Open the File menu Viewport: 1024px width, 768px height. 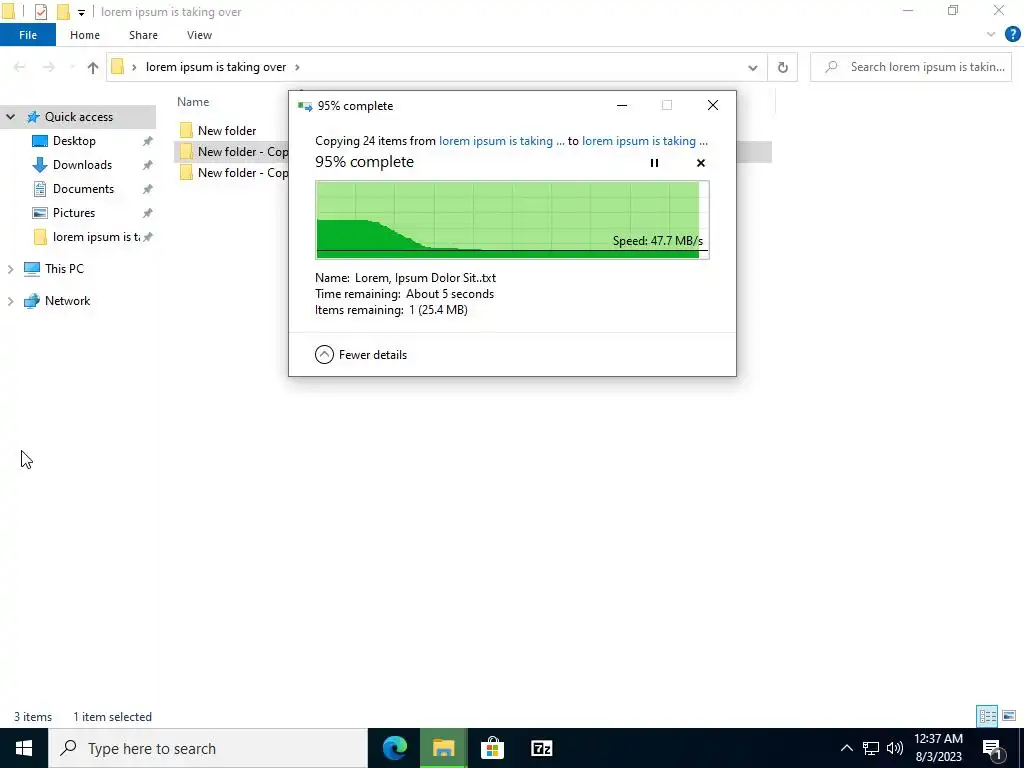[x=28, y=35]
